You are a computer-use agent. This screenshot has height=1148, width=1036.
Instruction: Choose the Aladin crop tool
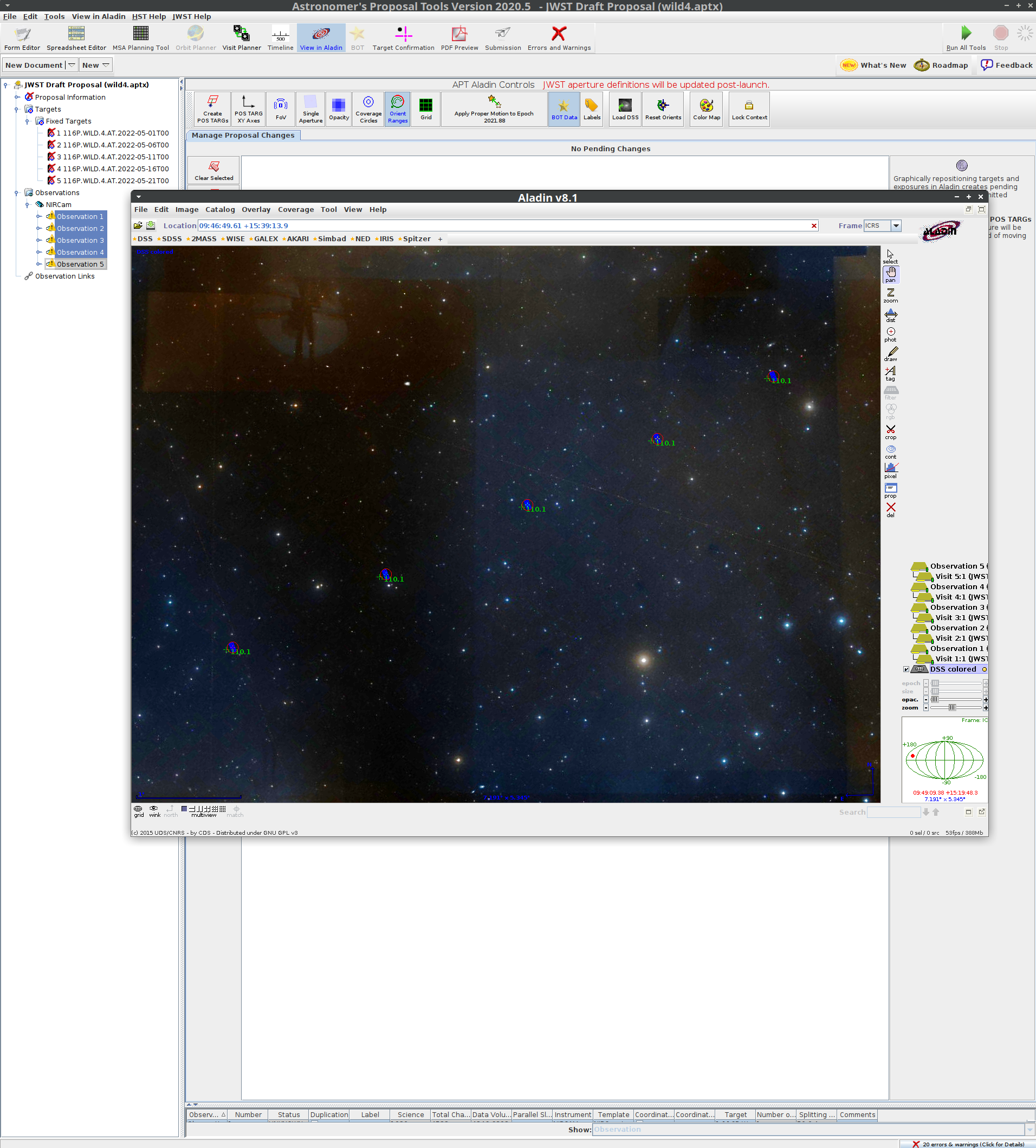(x=890, y=432)
